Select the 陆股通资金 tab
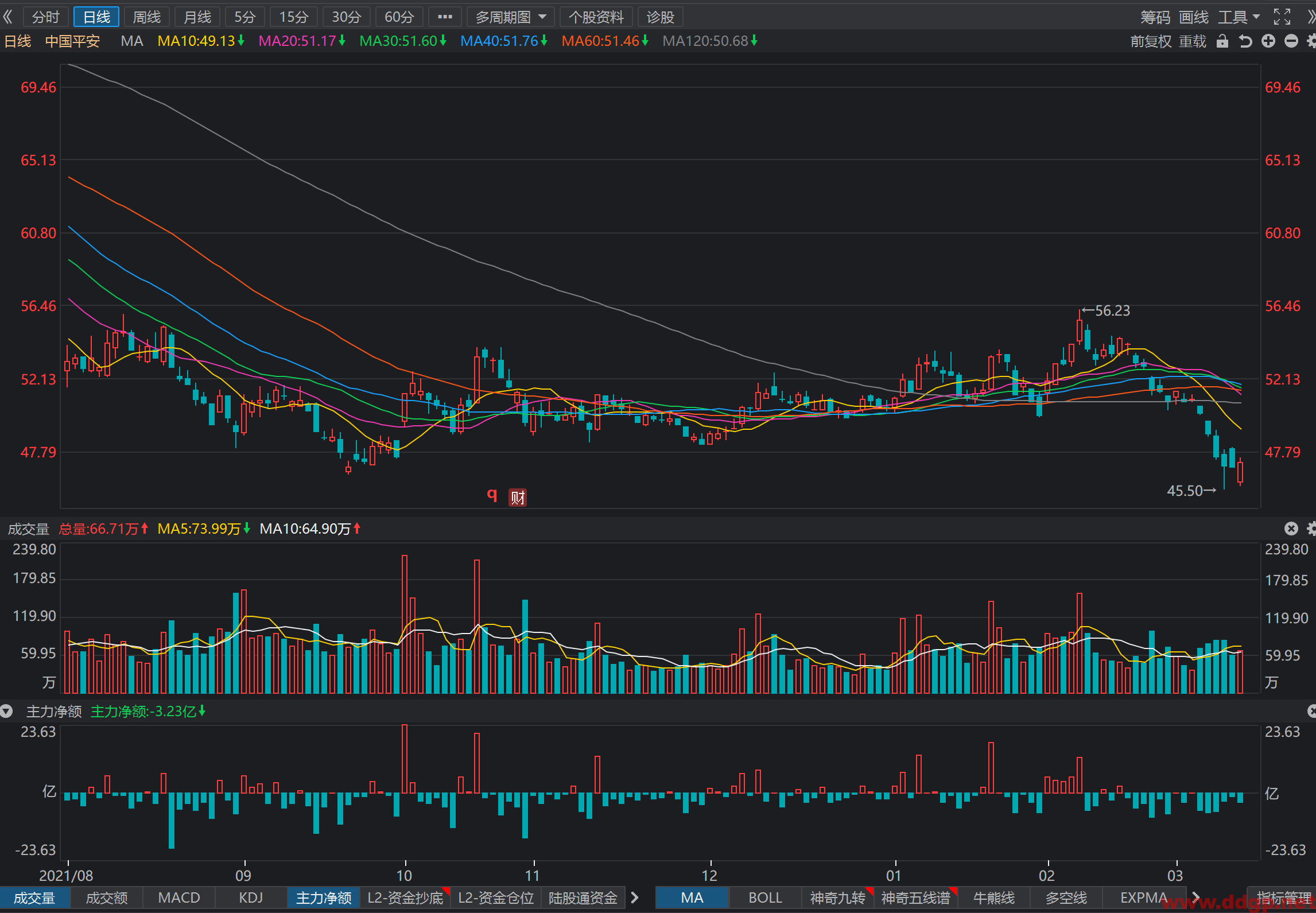 [583, 898]
